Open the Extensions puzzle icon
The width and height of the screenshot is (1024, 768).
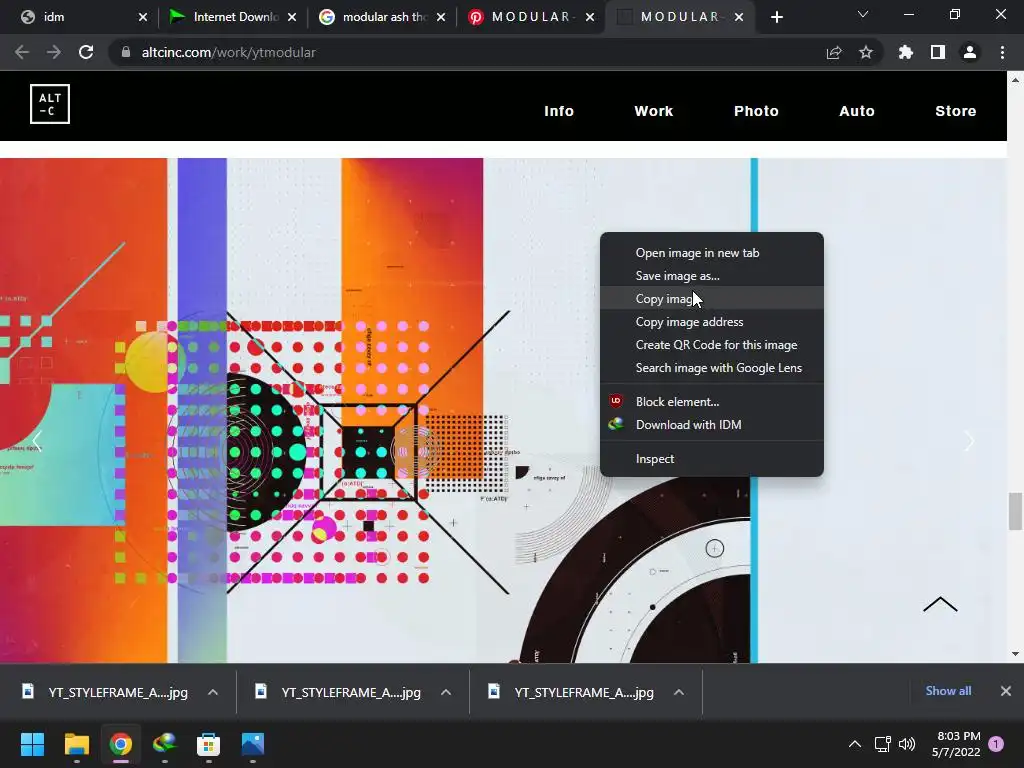[x=906, y=52]
